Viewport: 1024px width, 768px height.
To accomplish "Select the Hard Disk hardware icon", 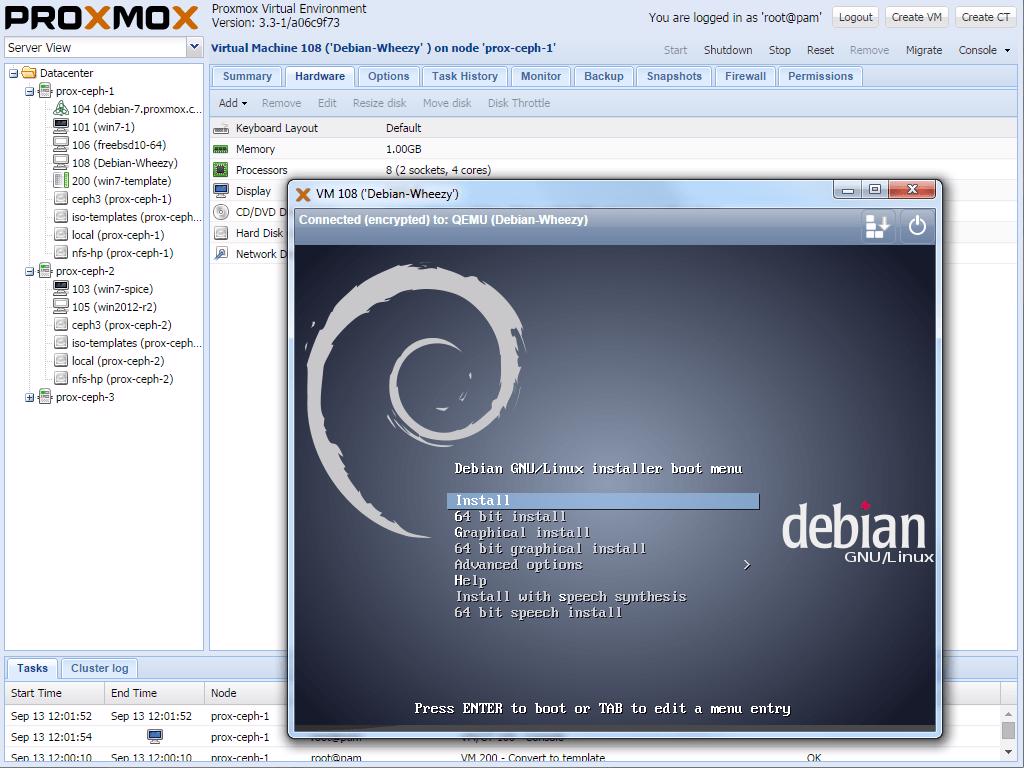I will click(x=222, y=232).
